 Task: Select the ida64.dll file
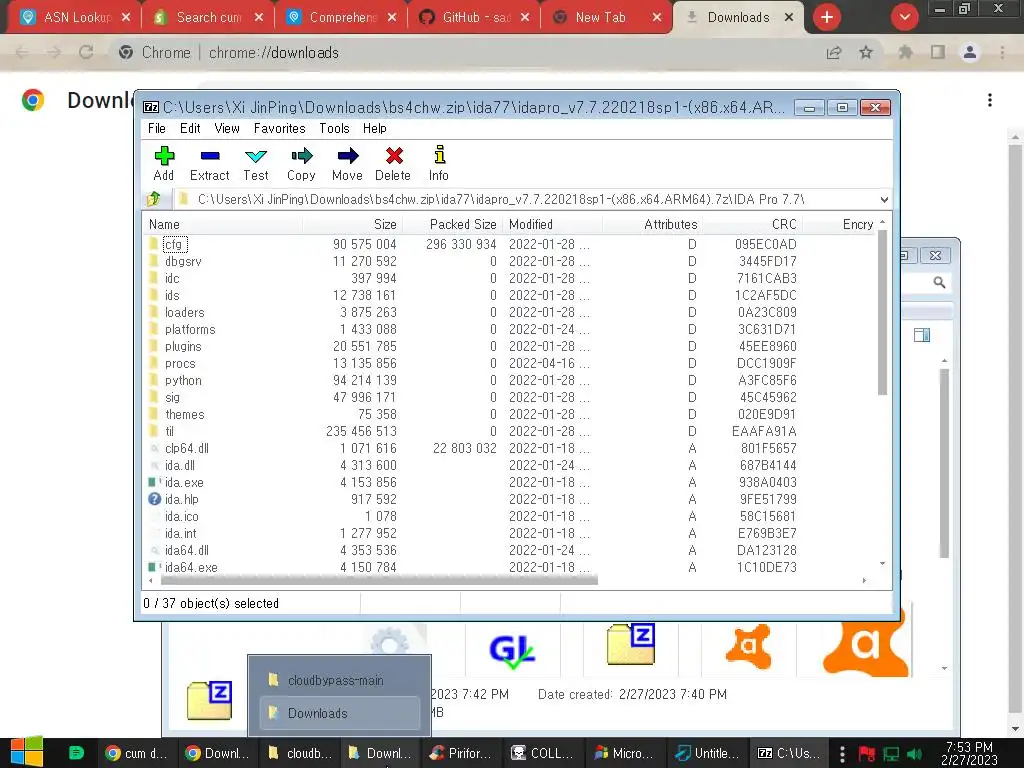[x=187, y=550]
